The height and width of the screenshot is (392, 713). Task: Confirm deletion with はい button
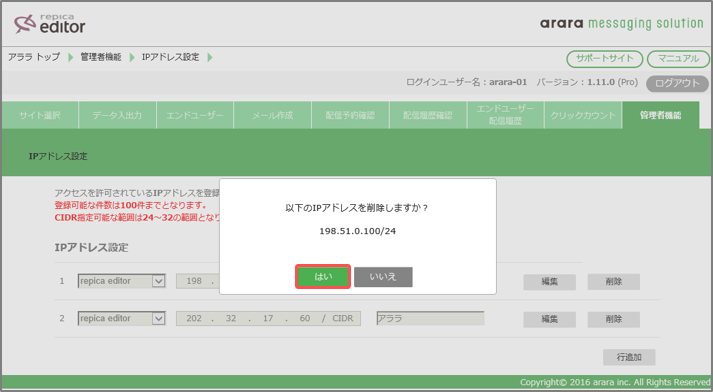point(323,276)
